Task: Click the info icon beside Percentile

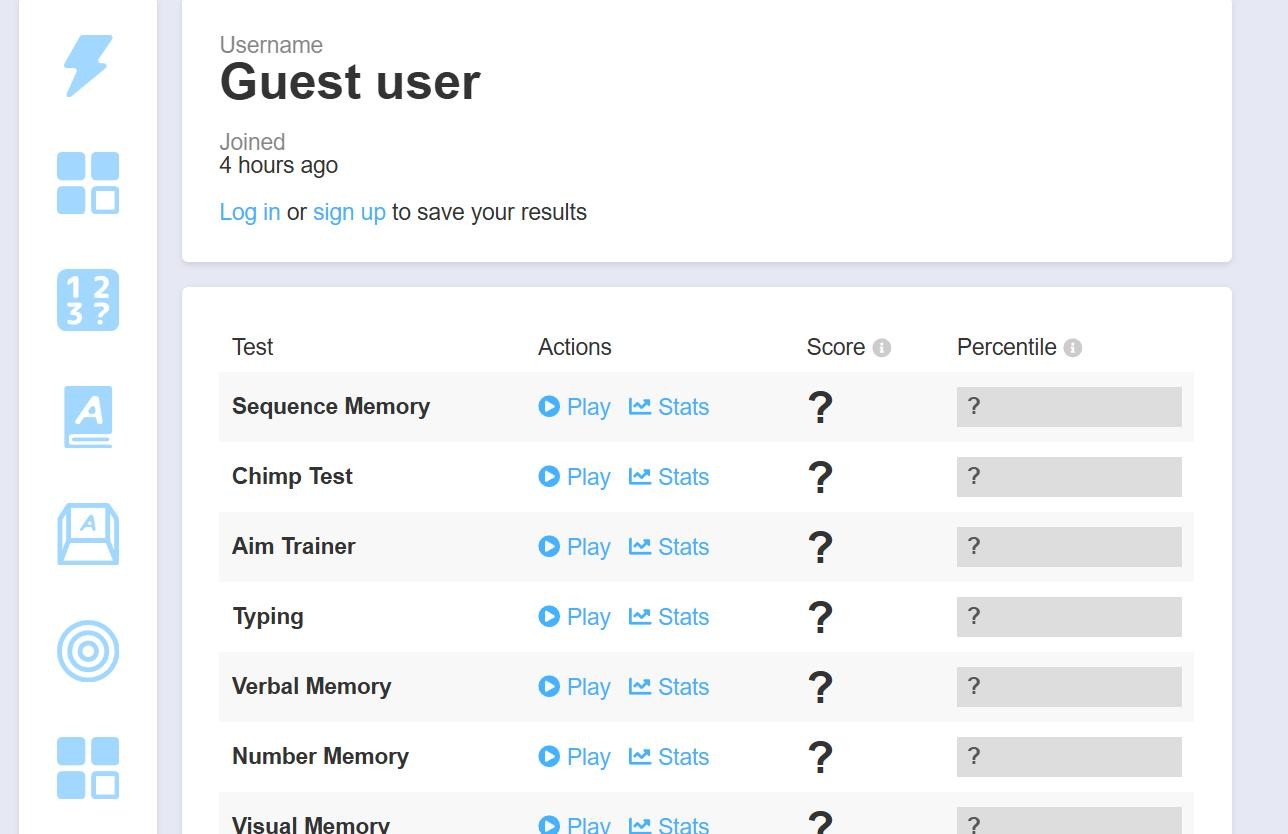Action: pyautogui.click(x=1072, y=348)
